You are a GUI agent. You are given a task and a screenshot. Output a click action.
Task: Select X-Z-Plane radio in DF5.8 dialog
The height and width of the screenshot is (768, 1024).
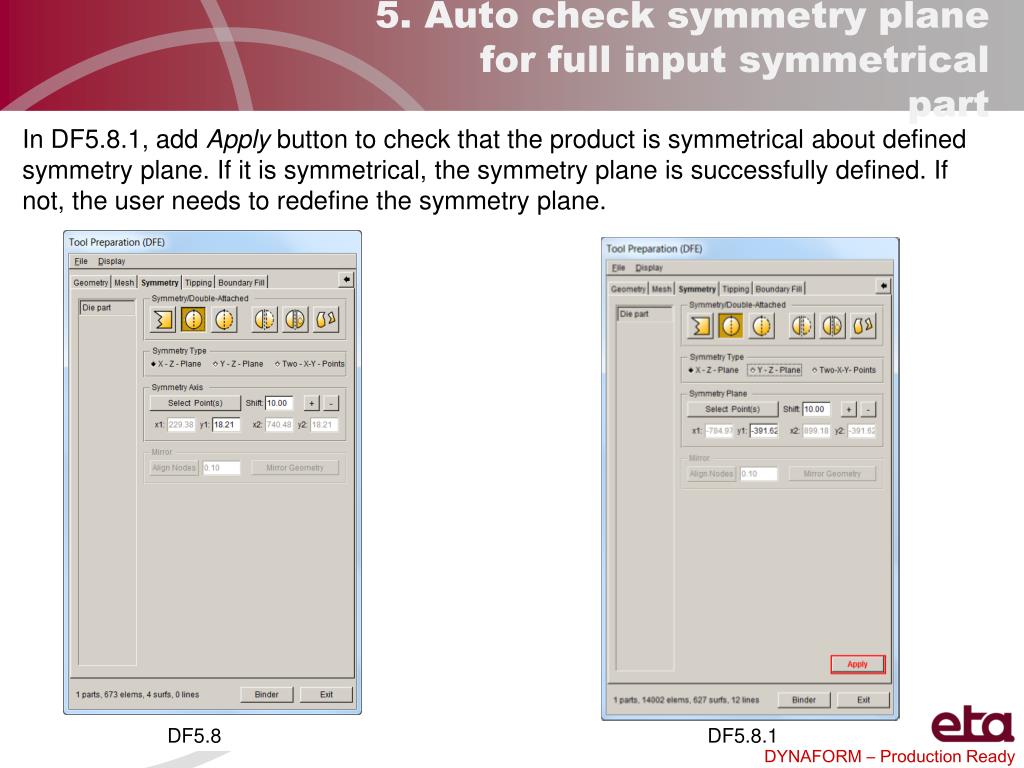pyautogui.click(x=176, y=364)
